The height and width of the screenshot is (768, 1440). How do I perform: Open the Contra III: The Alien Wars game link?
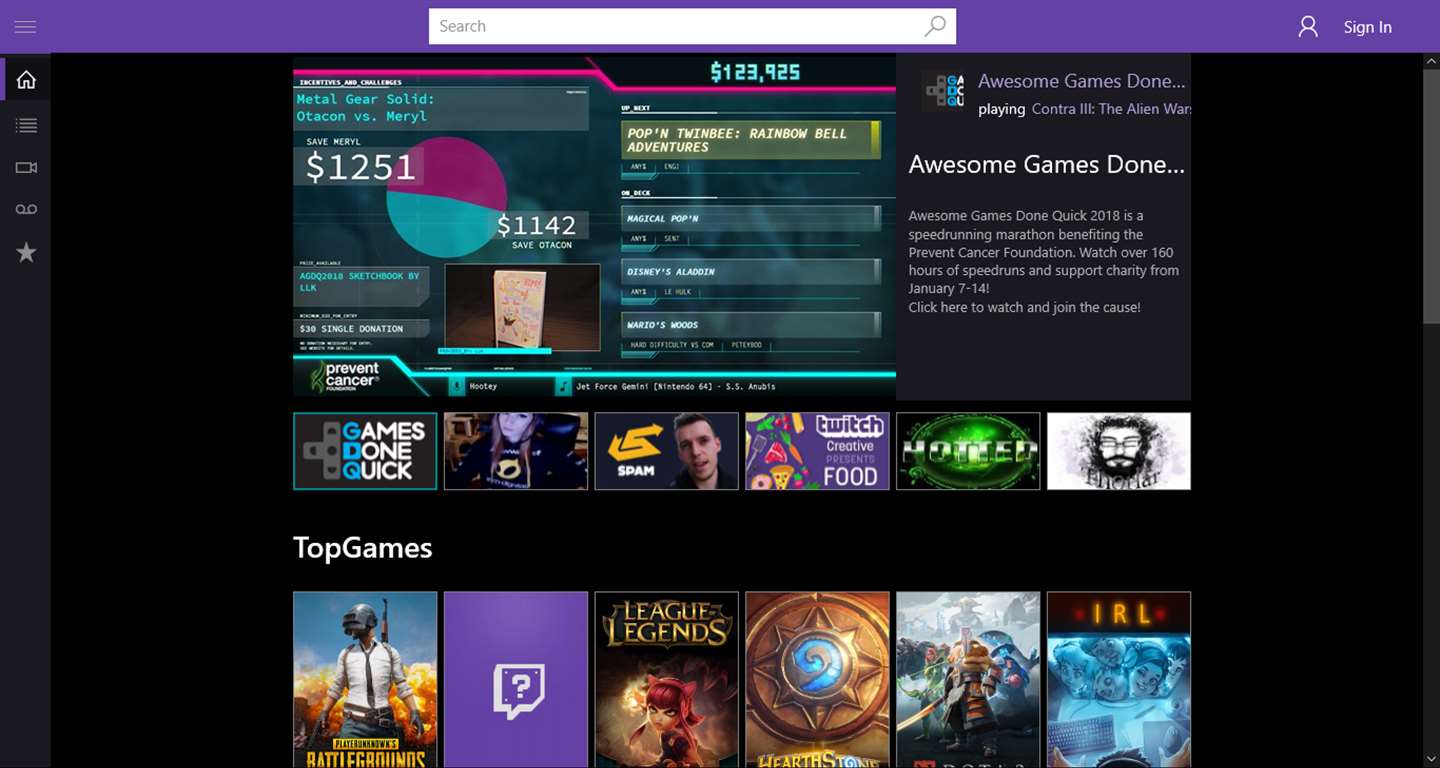coord(1111,108)
